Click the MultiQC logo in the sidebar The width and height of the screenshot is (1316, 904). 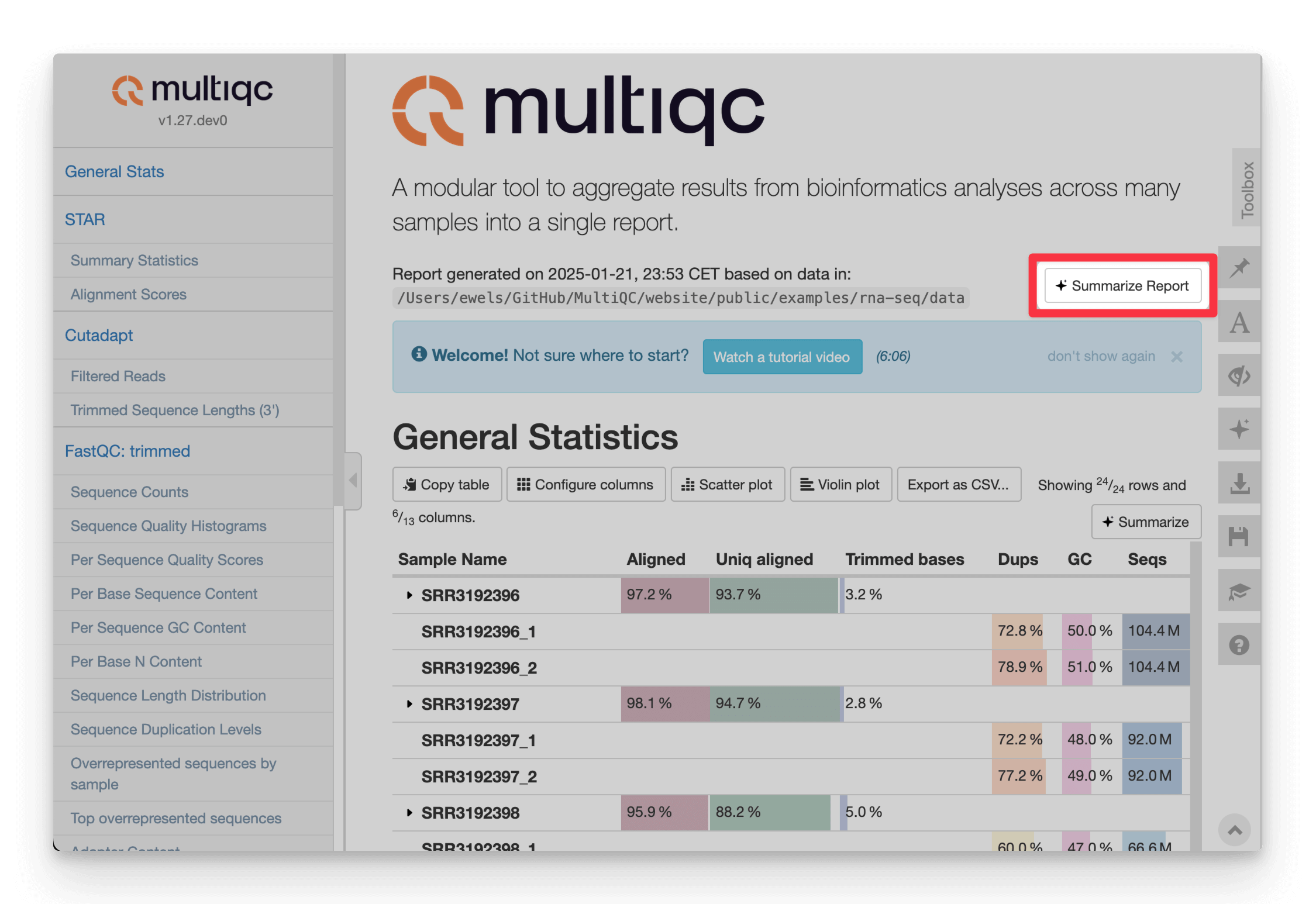coord(193,91)
